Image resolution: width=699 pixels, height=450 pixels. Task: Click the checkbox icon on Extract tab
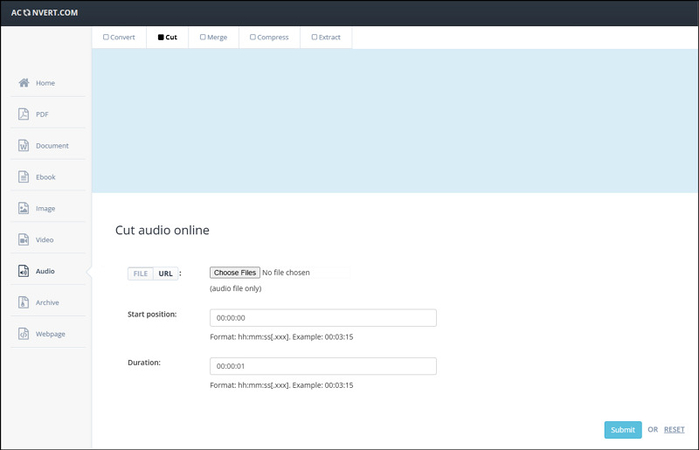coord(314,37)
